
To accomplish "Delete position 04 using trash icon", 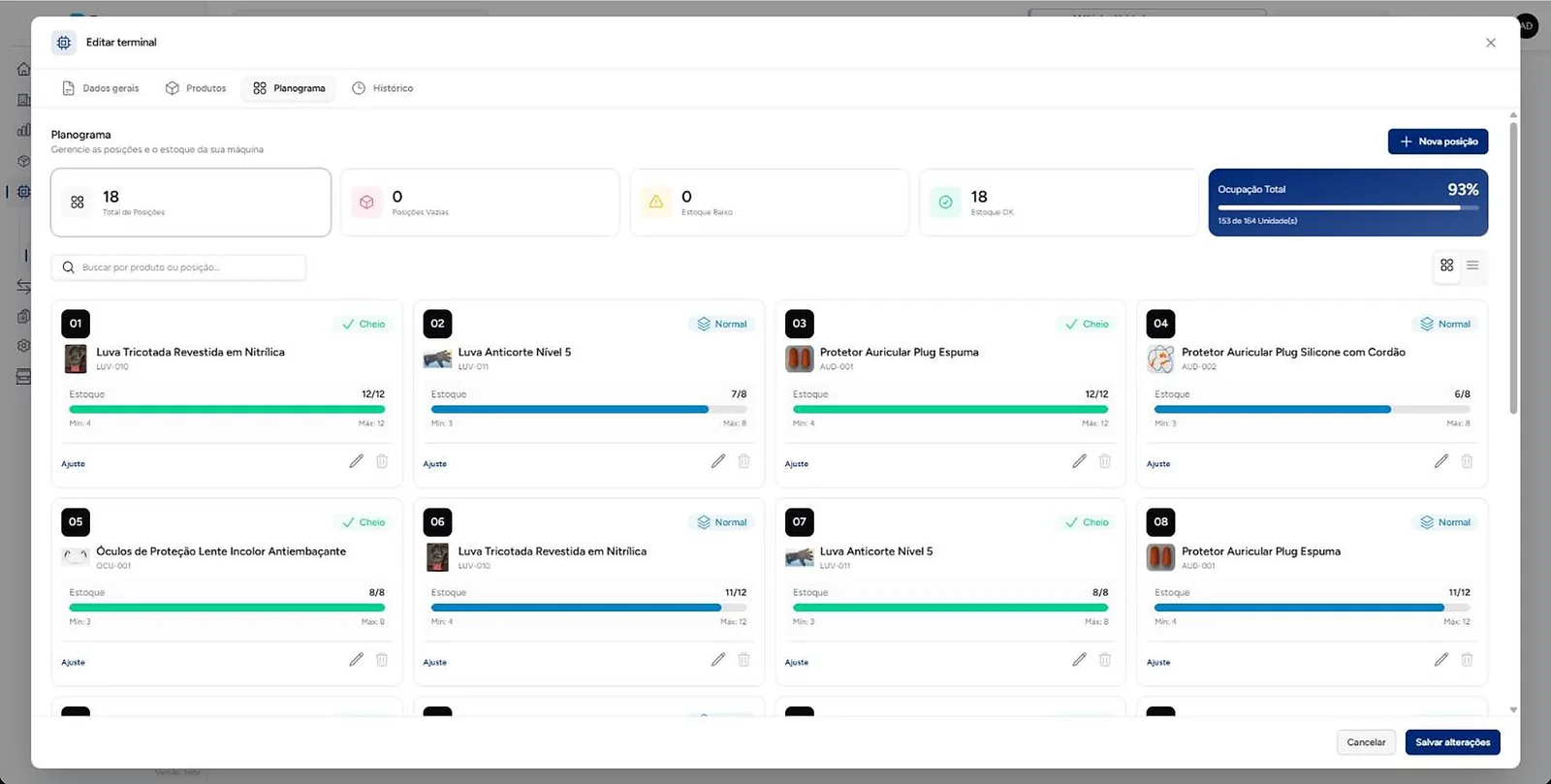I will [1467, 461].
